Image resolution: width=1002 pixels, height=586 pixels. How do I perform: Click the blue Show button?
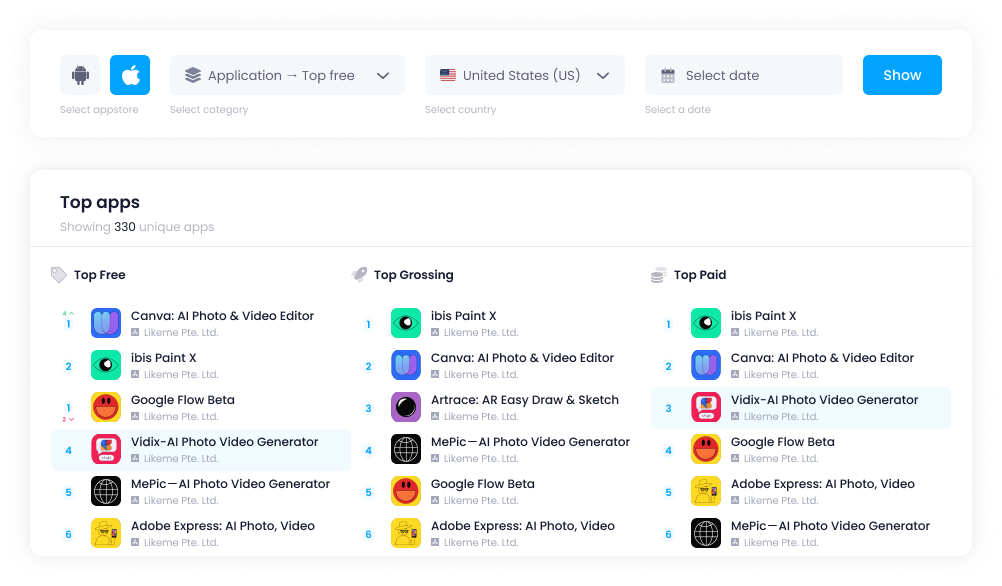pos(902,75)
